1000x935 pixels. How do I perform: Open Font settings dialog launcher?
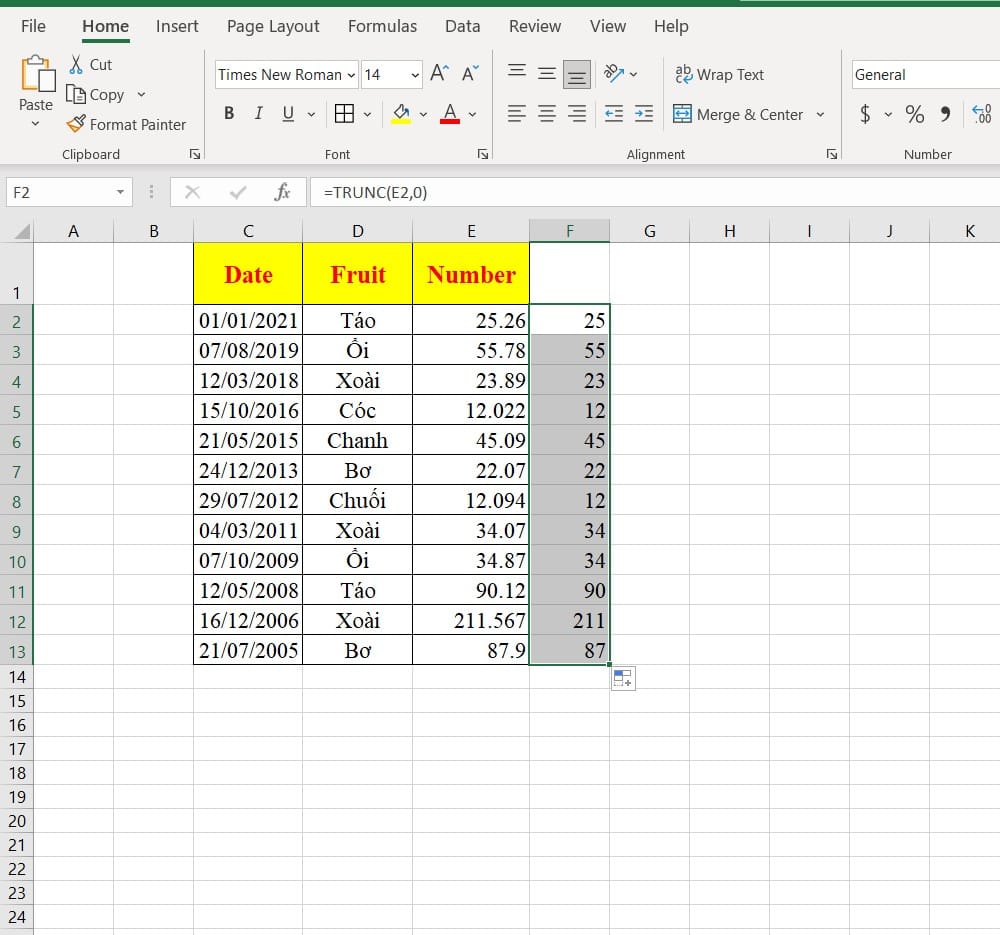(483, 154)
